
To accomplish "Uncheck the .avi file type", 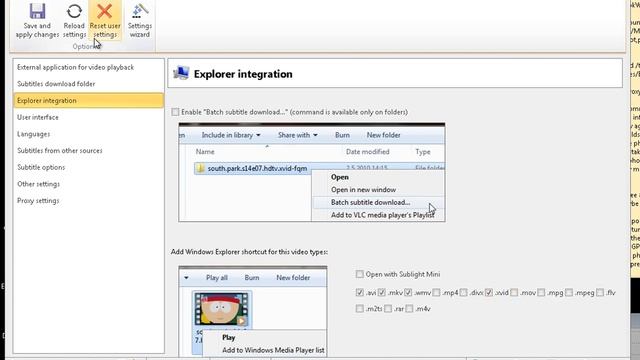I will click(x=360, y=293).
